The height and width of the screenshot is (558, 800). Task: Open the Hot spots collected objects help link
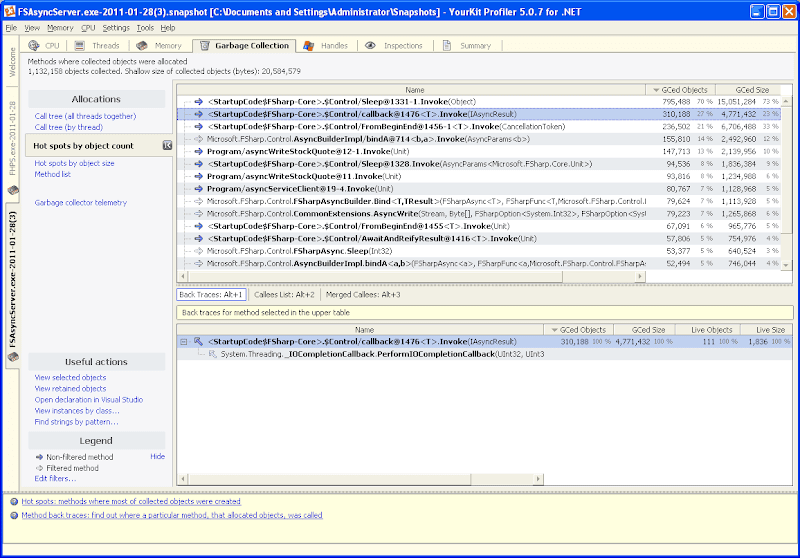pos(131,502)
